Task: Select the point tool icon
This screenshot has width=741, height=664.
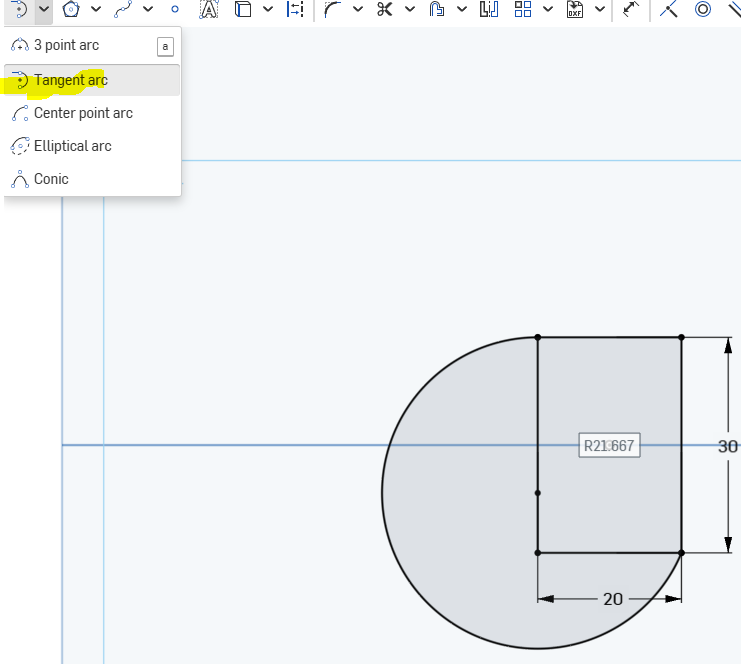Action: (175, 10)
